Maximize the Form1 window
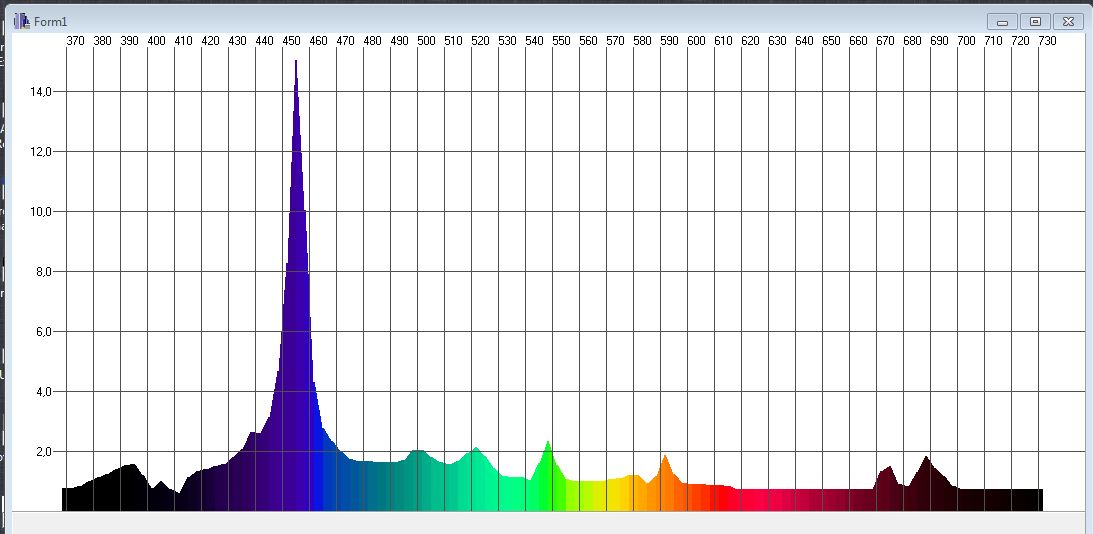Screen dimensions: 1093x534 [x=1035, y=22]
